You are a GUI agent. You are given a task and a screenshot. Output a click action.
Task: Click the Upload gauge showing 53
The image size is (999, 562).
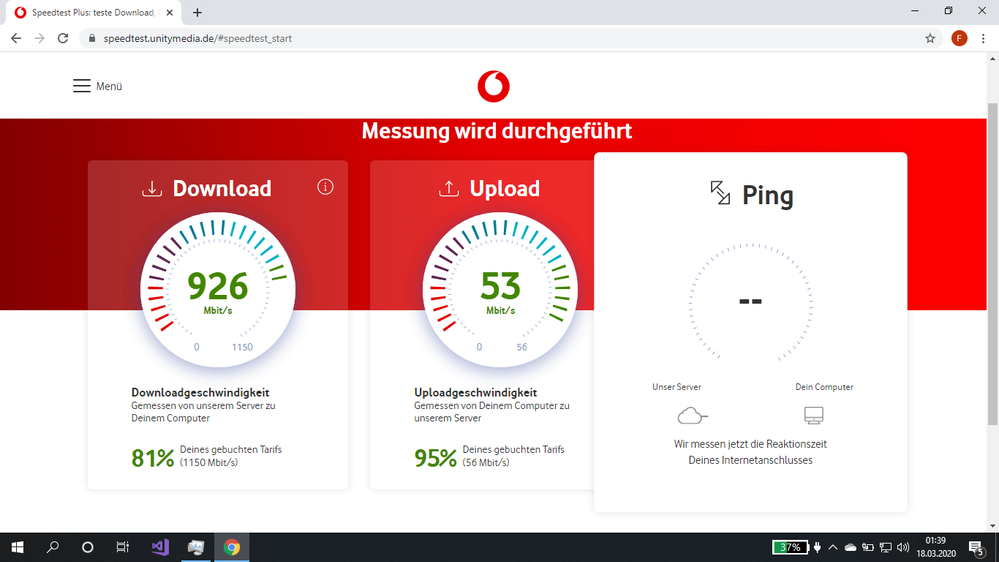click(x=500, y=290)
